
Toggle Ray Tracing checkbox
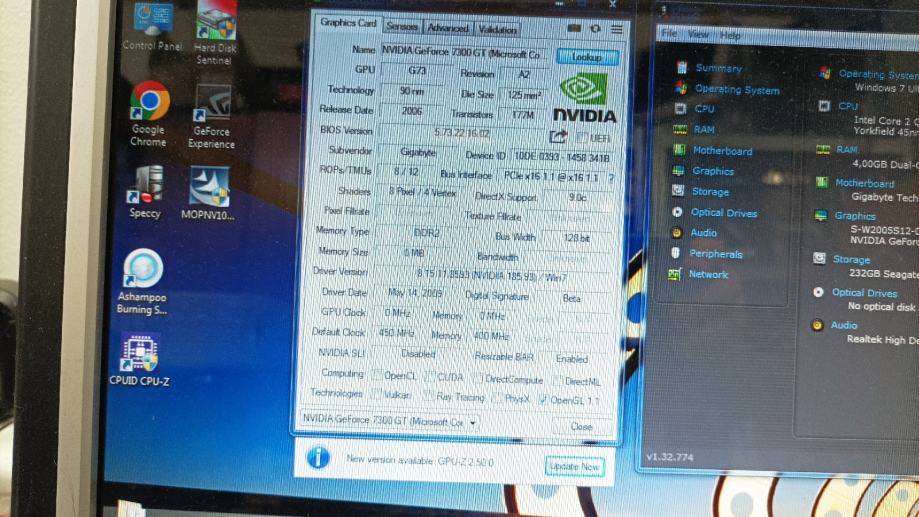tap(430, 397)
